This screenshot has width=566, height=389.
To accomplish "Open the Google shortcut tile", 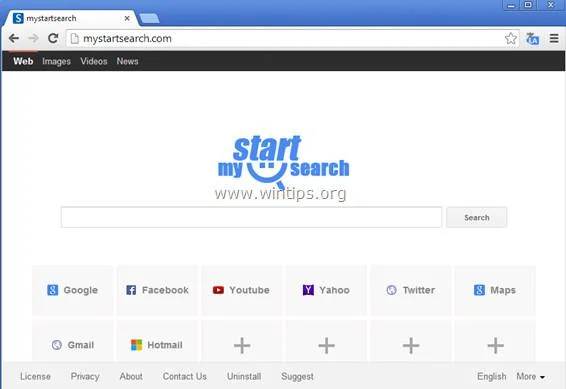I will click(x=73, y=290).
